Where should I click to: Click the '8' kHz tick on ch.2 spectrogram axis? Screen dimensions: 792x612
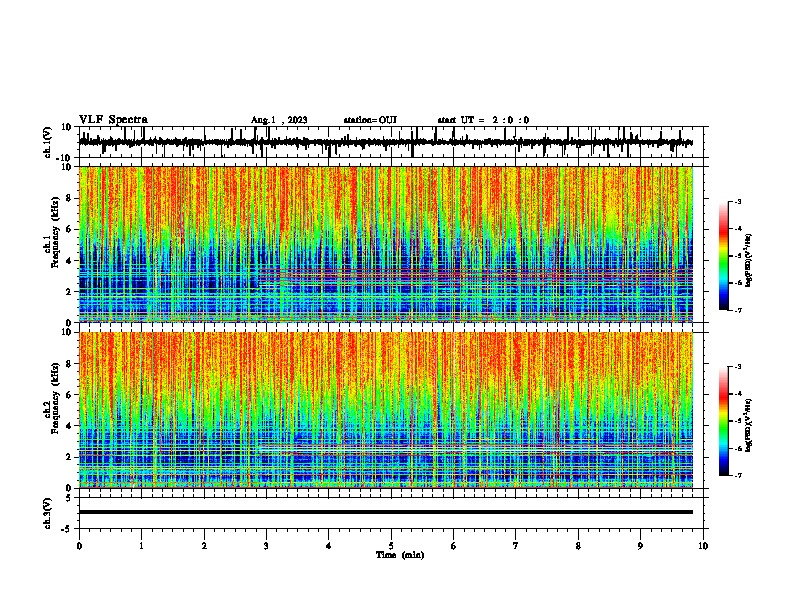(x=69, y=364)
